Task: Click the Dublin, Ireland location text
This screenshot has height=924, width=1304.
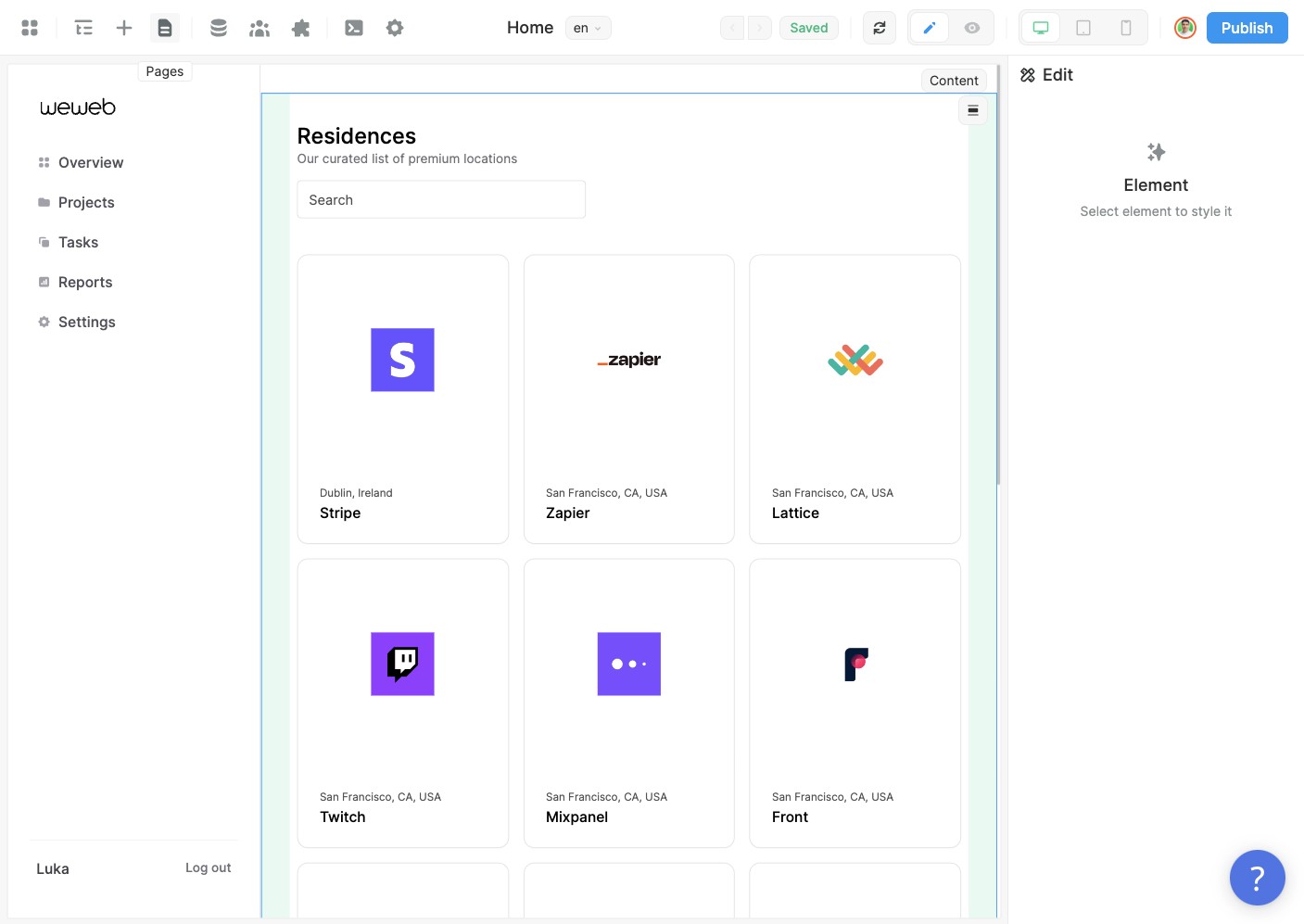Action: click(356, 493)
